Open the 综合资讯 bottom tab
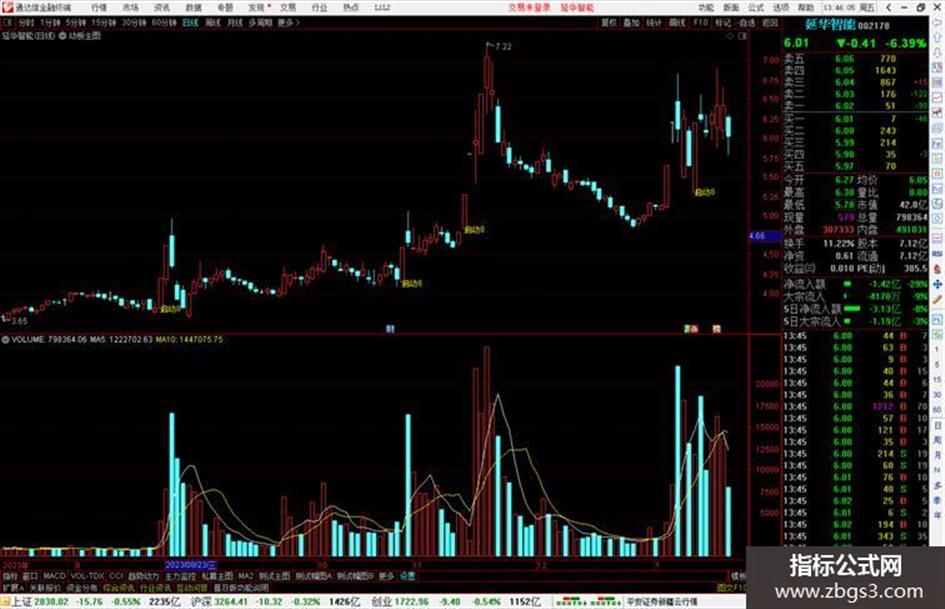The width and height of the screenshot is (945, 609). click(x=119, y=587)
